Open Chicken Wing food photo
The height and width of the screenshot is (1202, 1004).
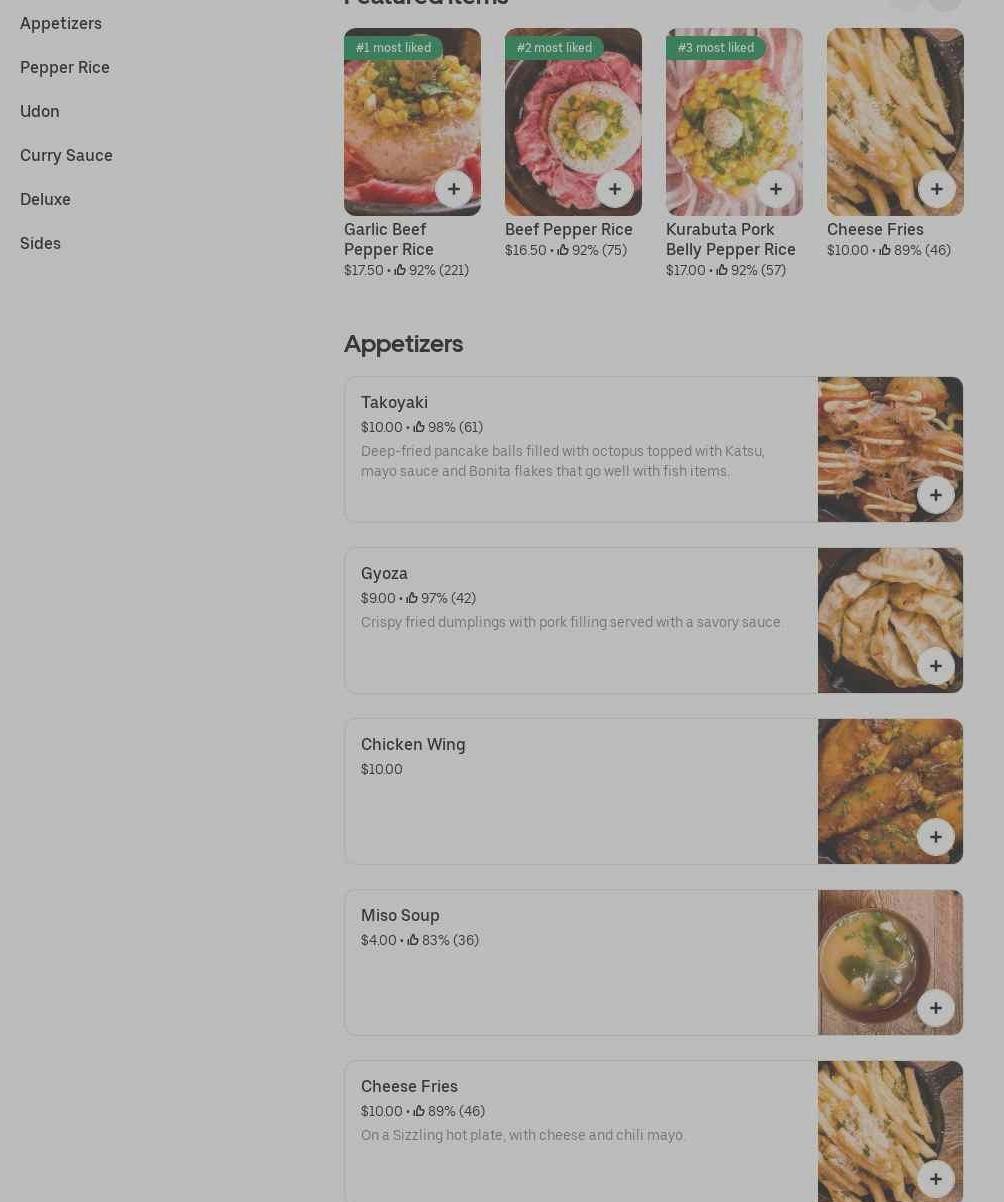(x=890, y=791)
